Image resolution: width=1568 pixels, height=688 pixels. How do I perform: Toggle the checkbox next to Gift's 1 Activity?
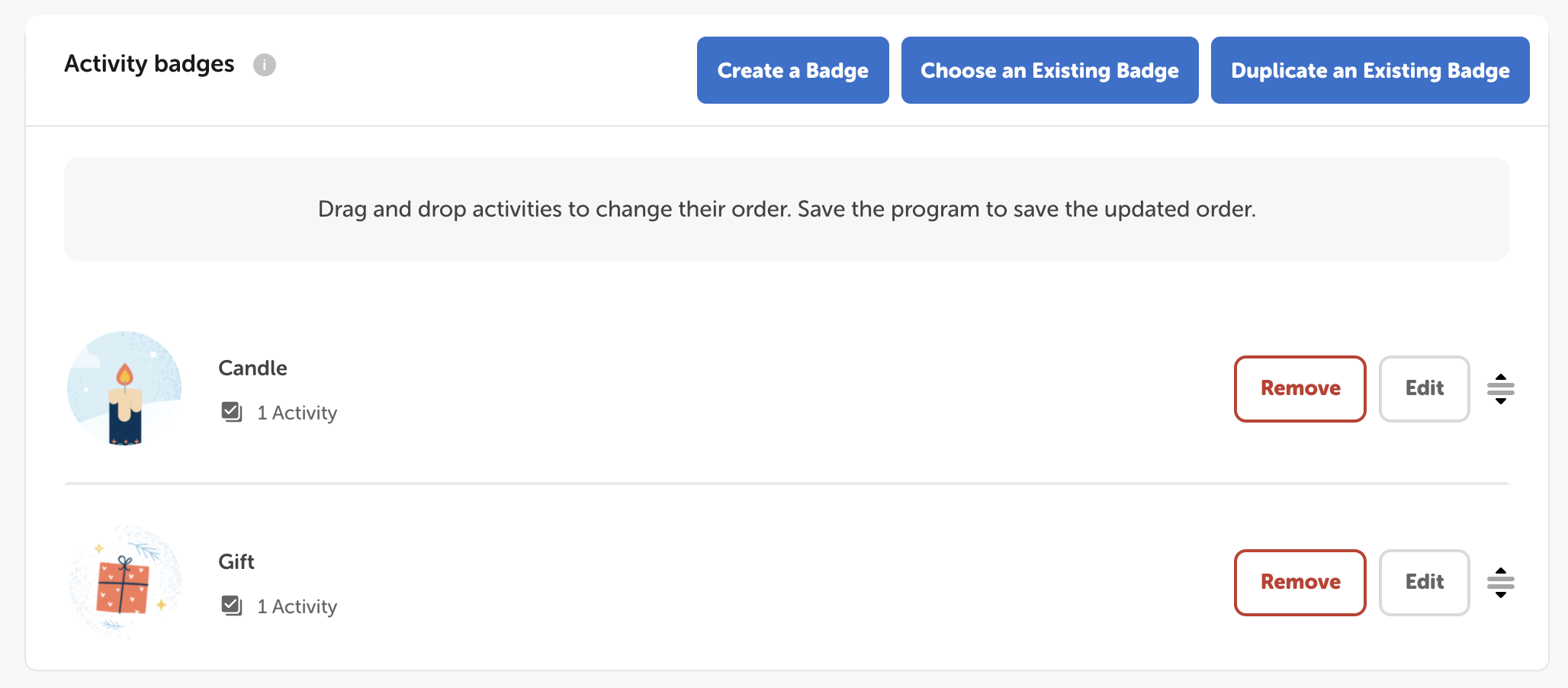tap(231, 606)
